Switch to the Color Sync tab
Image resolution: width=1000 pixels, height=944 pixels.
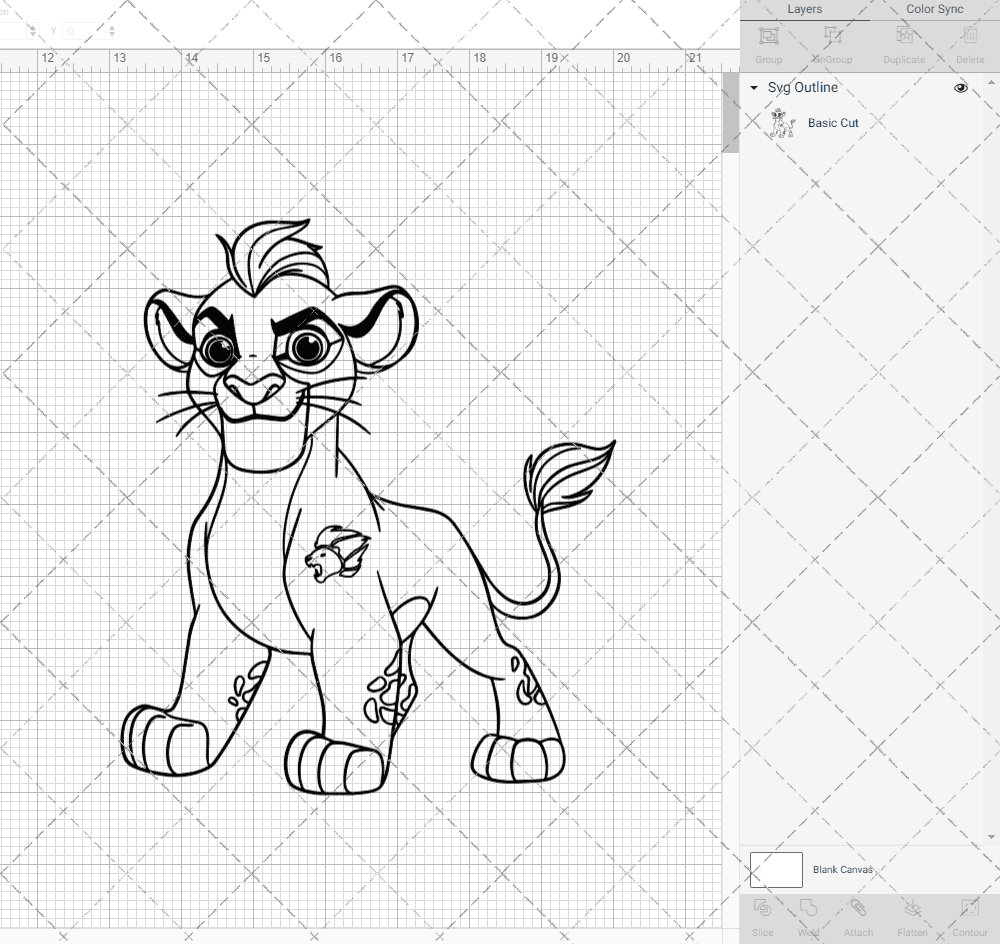click(934, 9)
